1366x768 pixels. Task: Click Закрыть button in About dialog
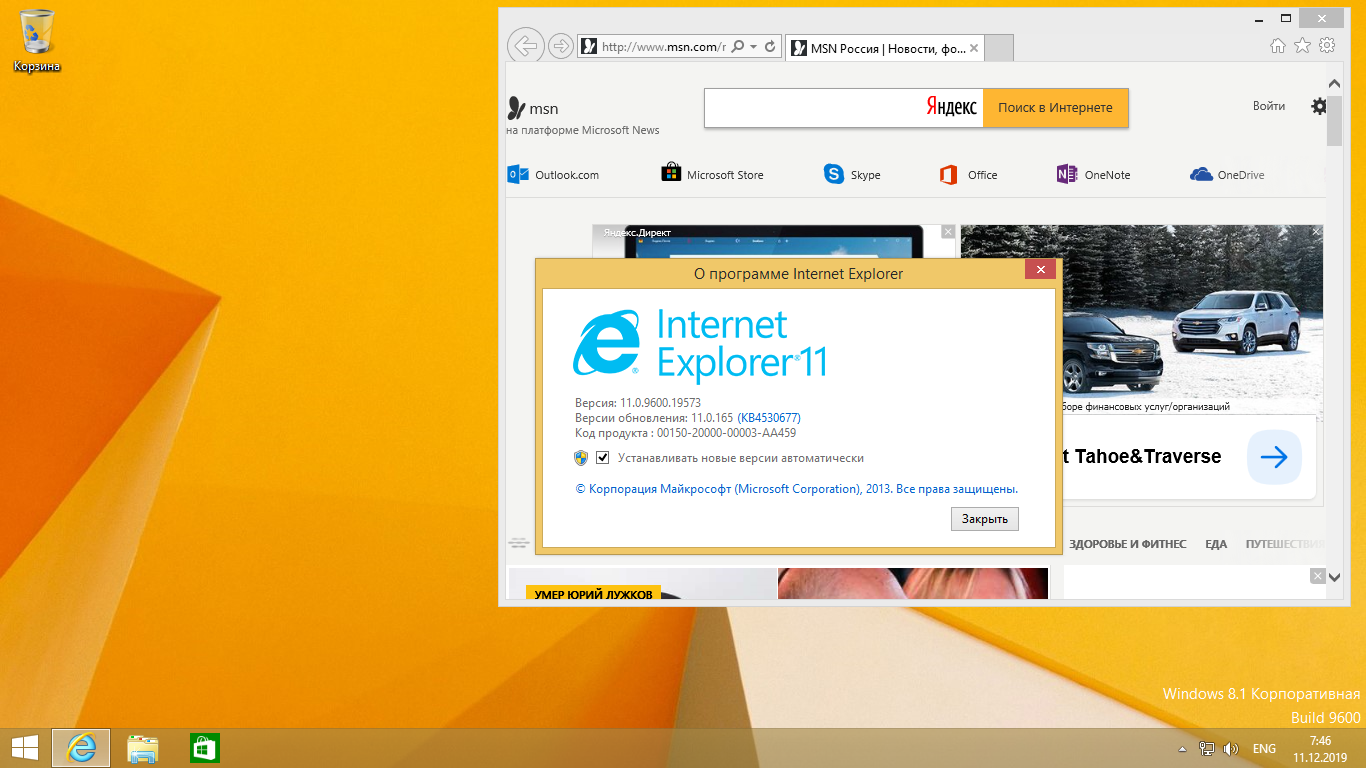pos(985,519)
